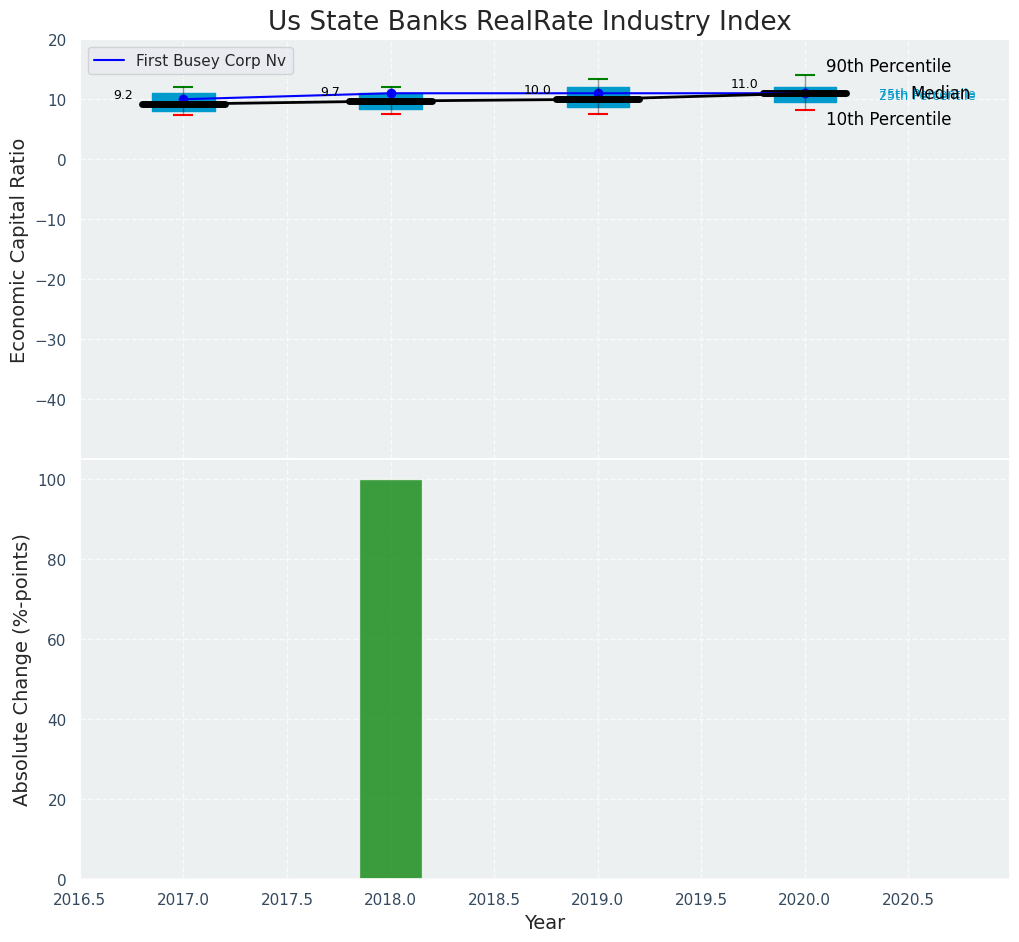
Task: Select the 9.7 median value label
Action: coord(330,92)
